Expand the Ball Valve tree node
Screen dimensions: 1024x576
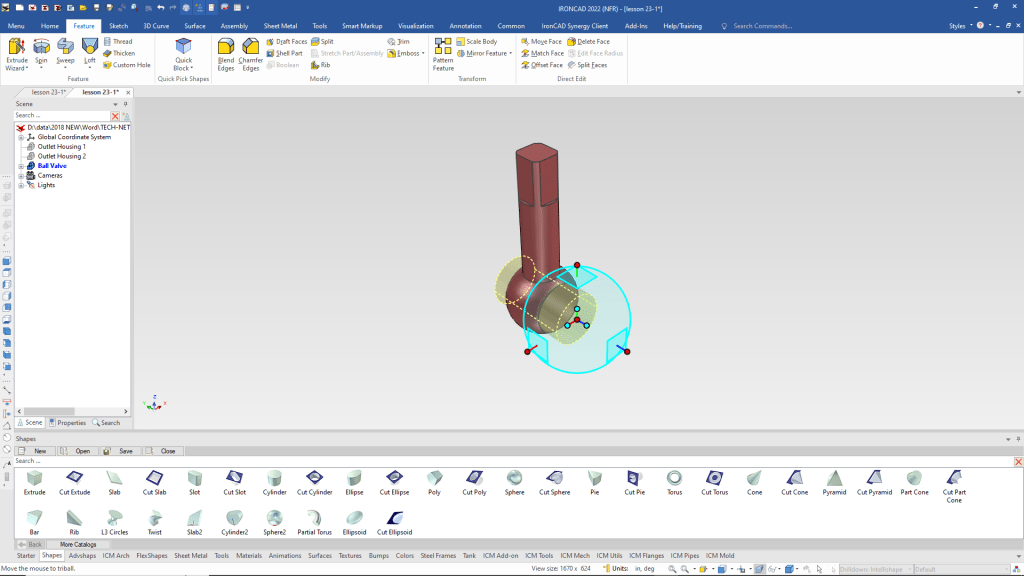pos(20,166)
